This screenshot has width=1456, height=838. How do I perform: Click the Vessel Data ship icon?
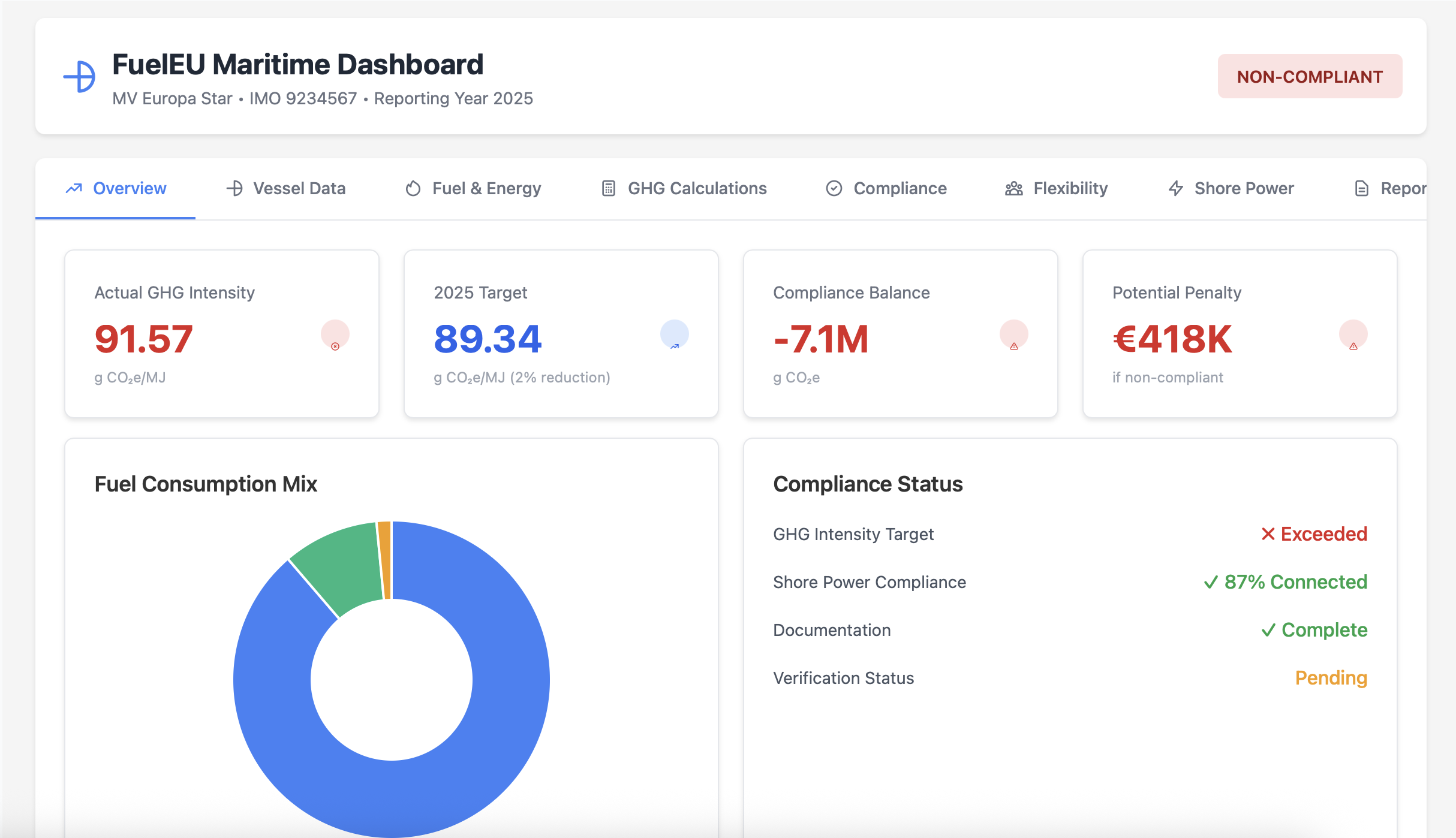(x=234, y=188)
